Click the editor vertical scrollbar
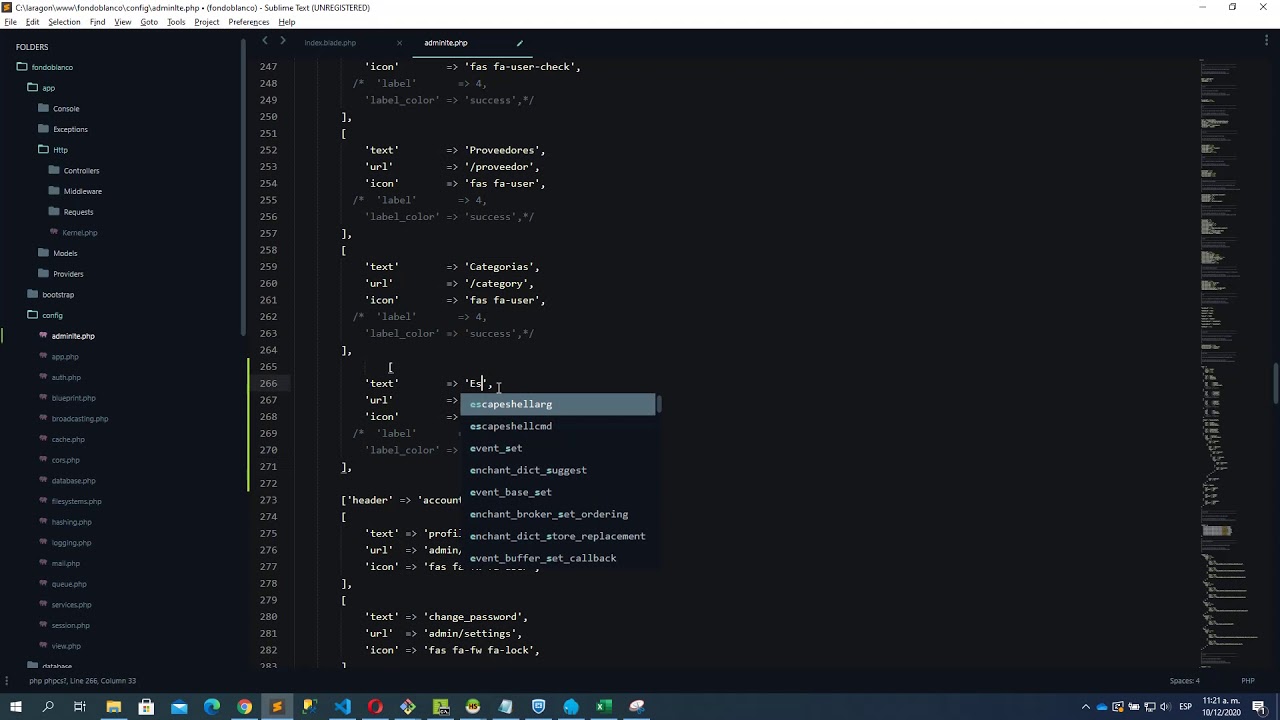Viewport: 1280px width, 720px height. (1275, 383)
